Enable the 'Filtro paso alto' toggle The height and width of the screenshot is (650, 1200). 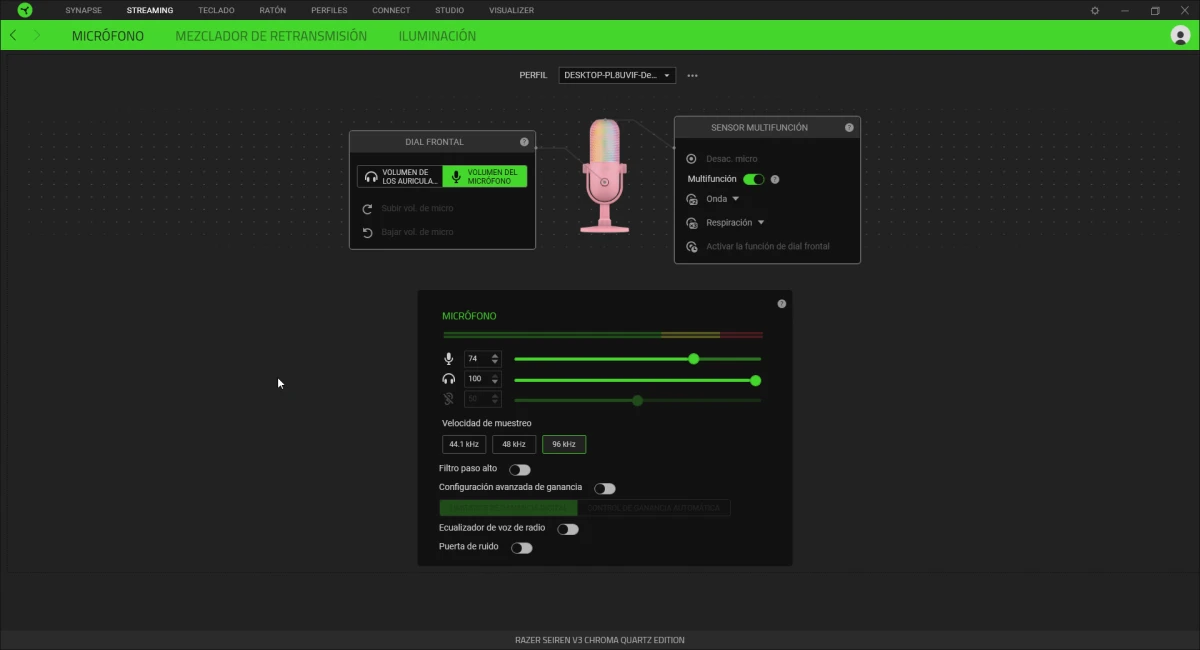pos(519,468)
